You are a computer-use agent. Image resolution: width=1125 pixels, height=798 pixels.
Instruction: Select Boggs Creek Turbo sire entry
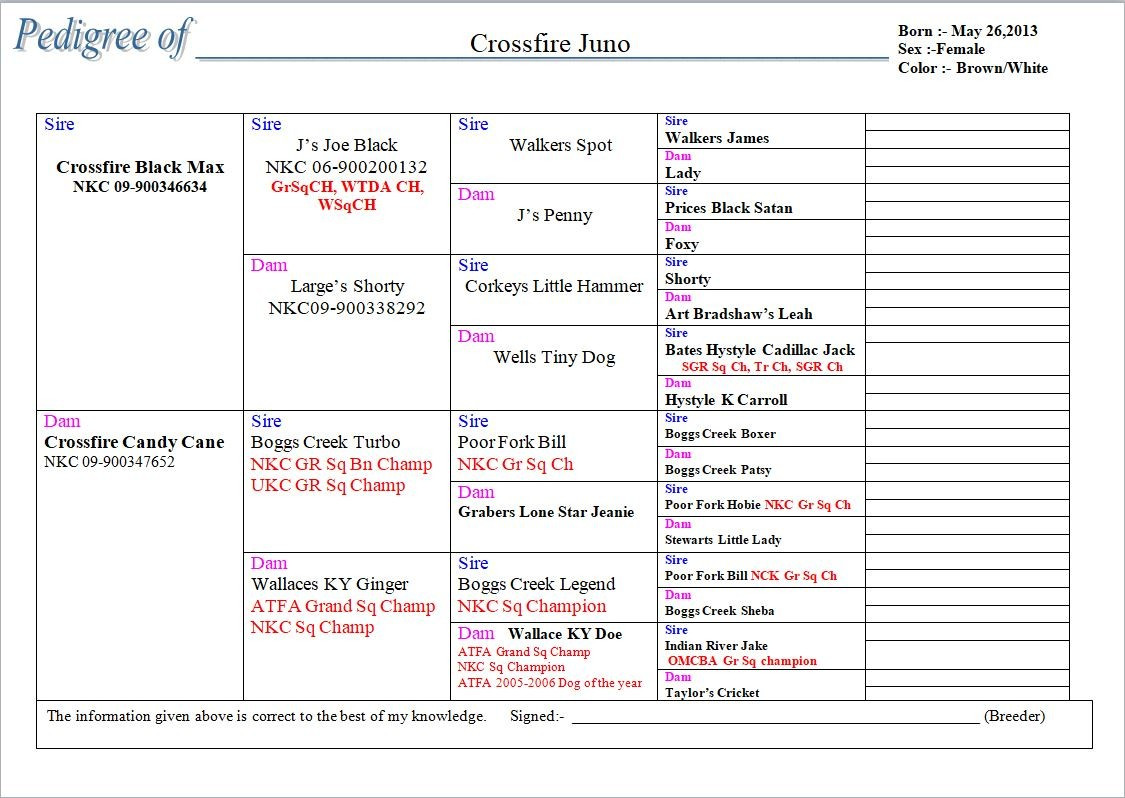click(x=325, y=442)
